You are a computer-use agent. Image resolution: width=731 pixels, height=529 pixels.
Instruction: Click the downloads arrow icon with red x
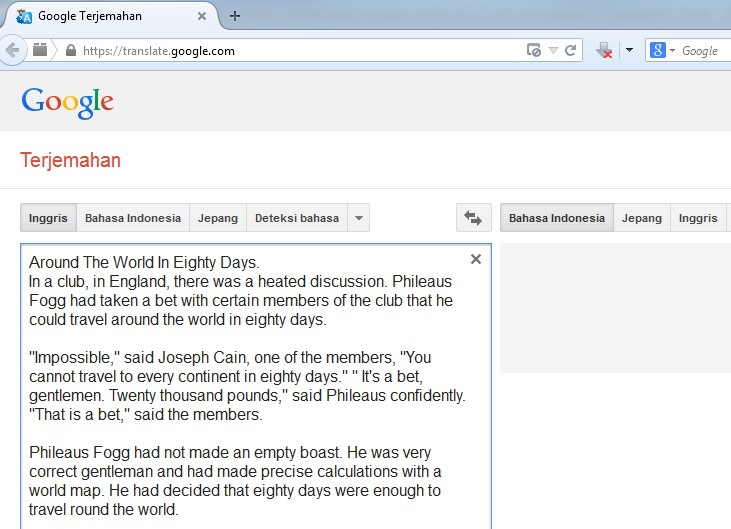[604, 50]
